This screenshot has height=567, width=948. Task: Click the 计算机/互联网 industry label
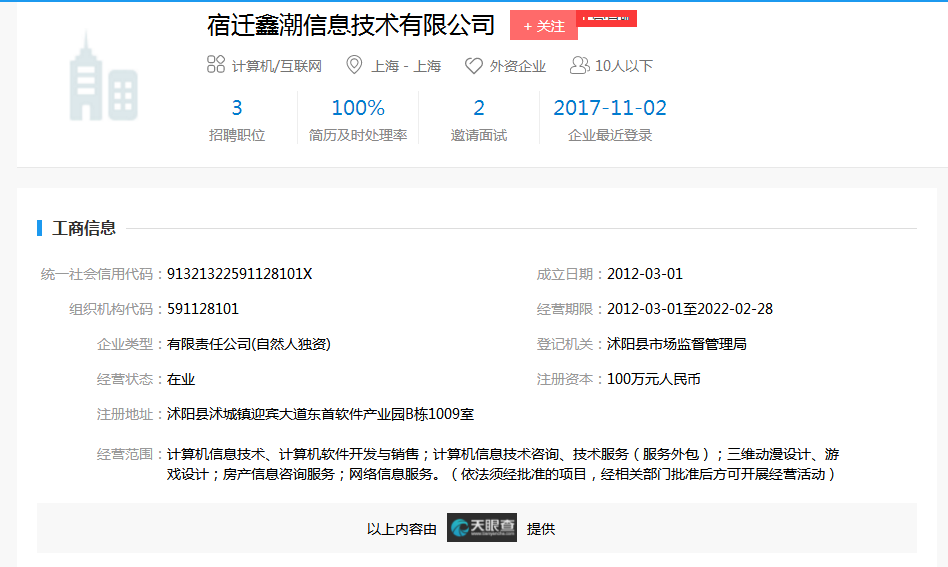(x=277, y=66)
